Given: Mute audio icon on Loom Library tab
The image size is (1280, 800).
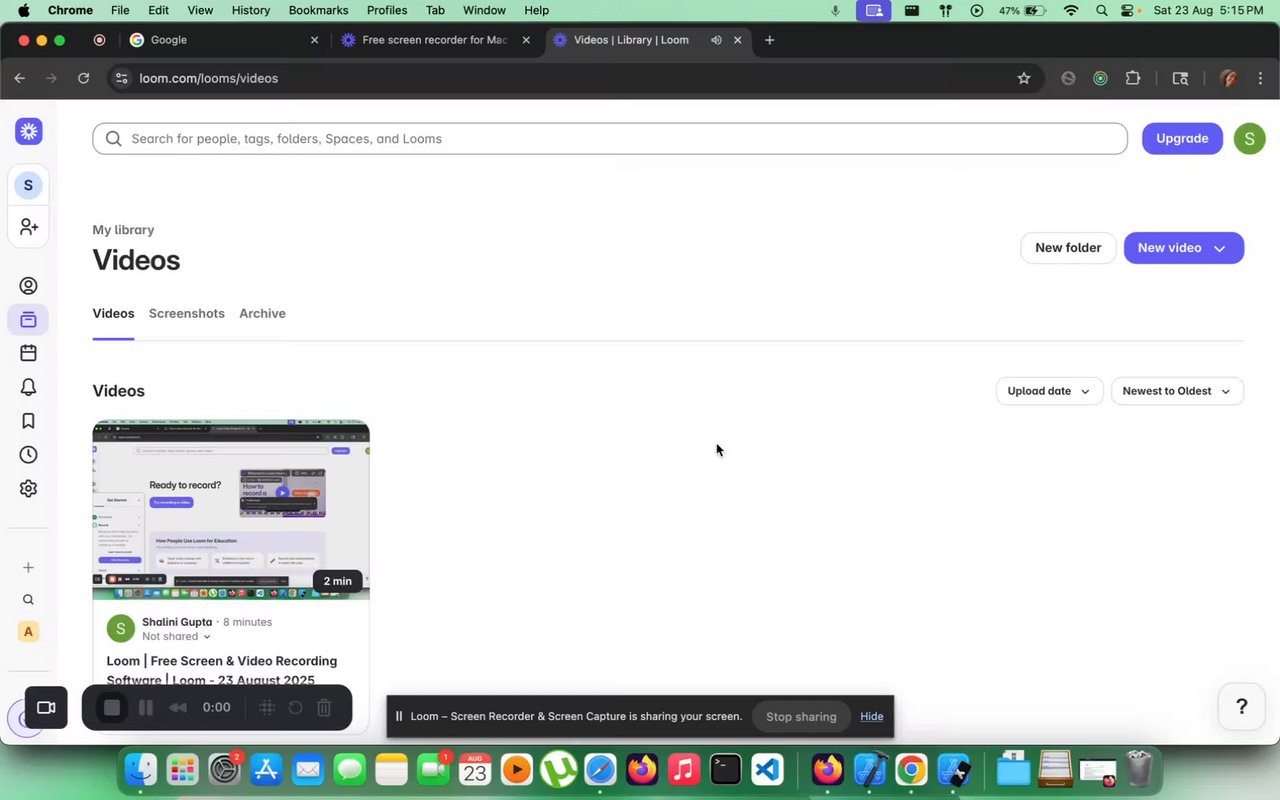Looking at the screenshot, I should (716, 40).
